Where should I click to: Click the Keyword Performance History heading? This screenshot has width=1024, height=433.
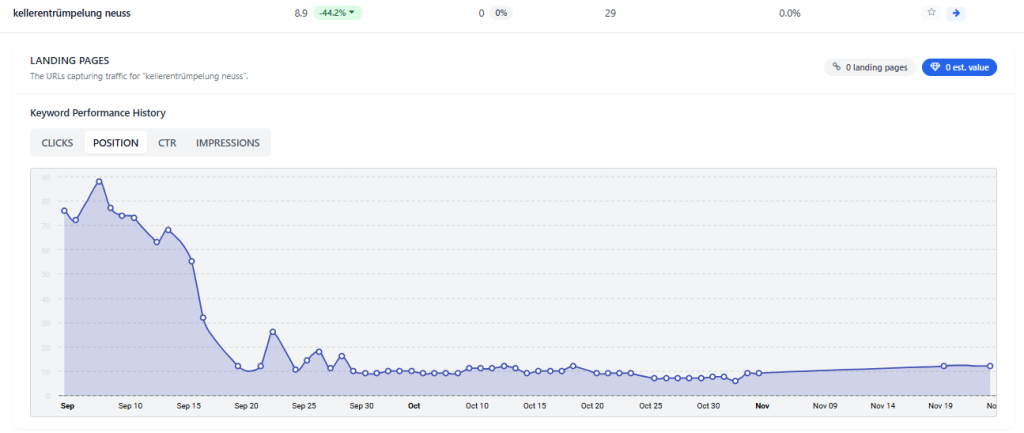click(x=98, y=113)
